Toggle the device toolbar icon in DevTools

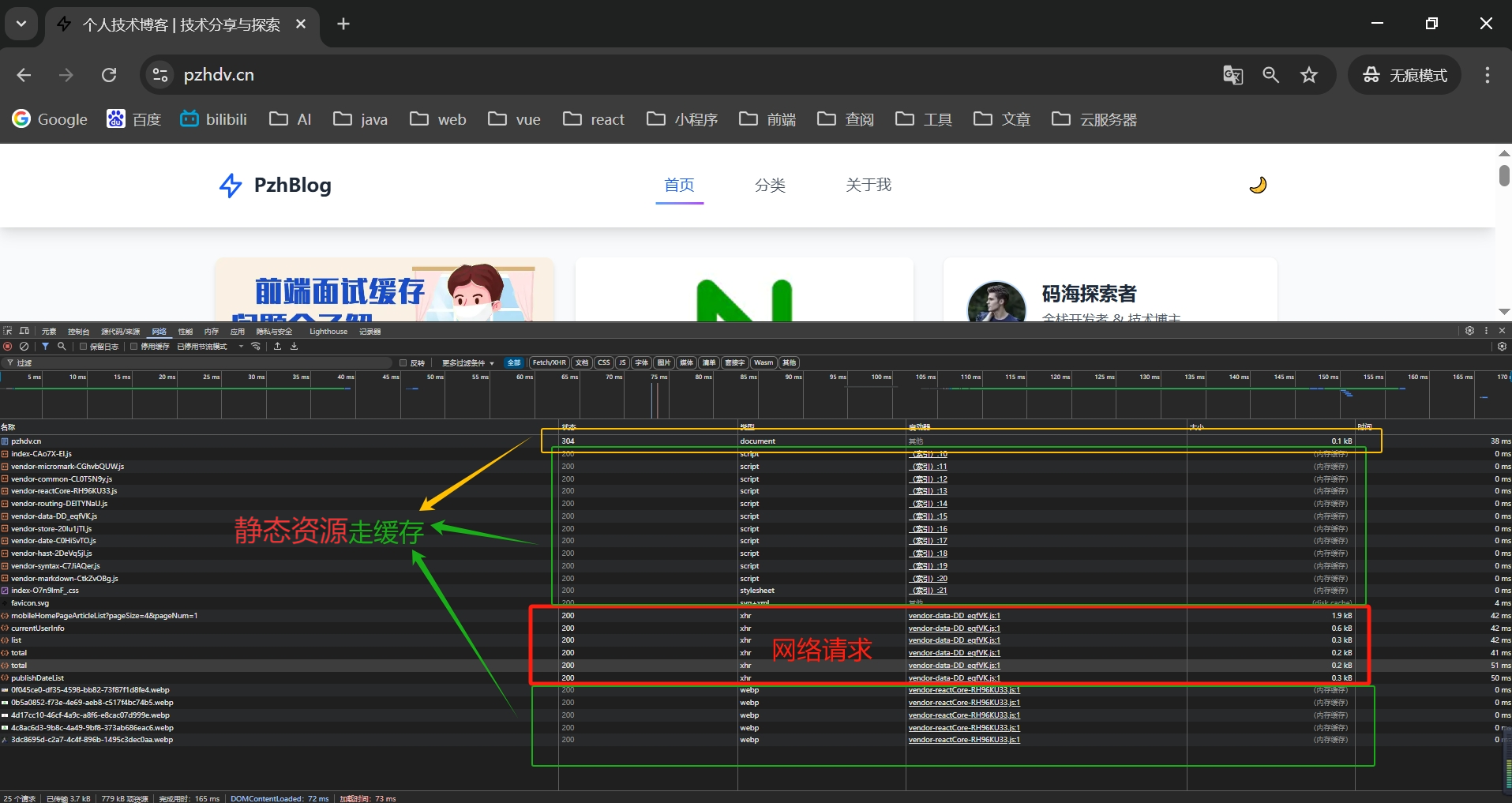tap(24, 331)
